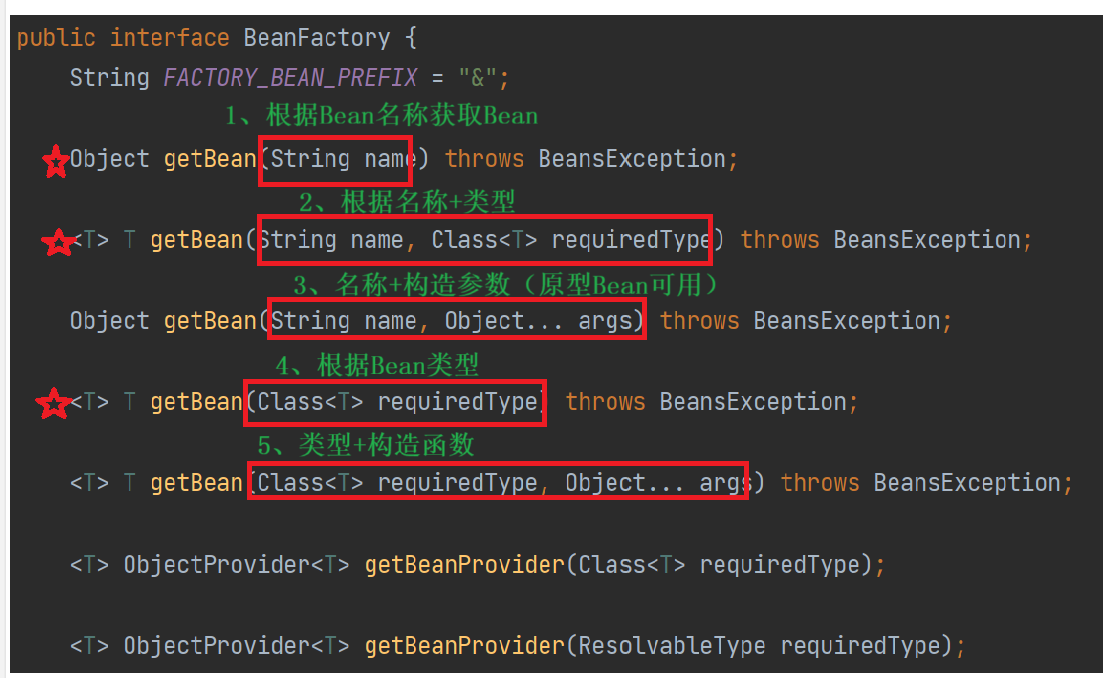Click 'throws' in the getBean(String name) line
Image resolution: width=1113 pixels, height=678 pixels.
[485, 159]
